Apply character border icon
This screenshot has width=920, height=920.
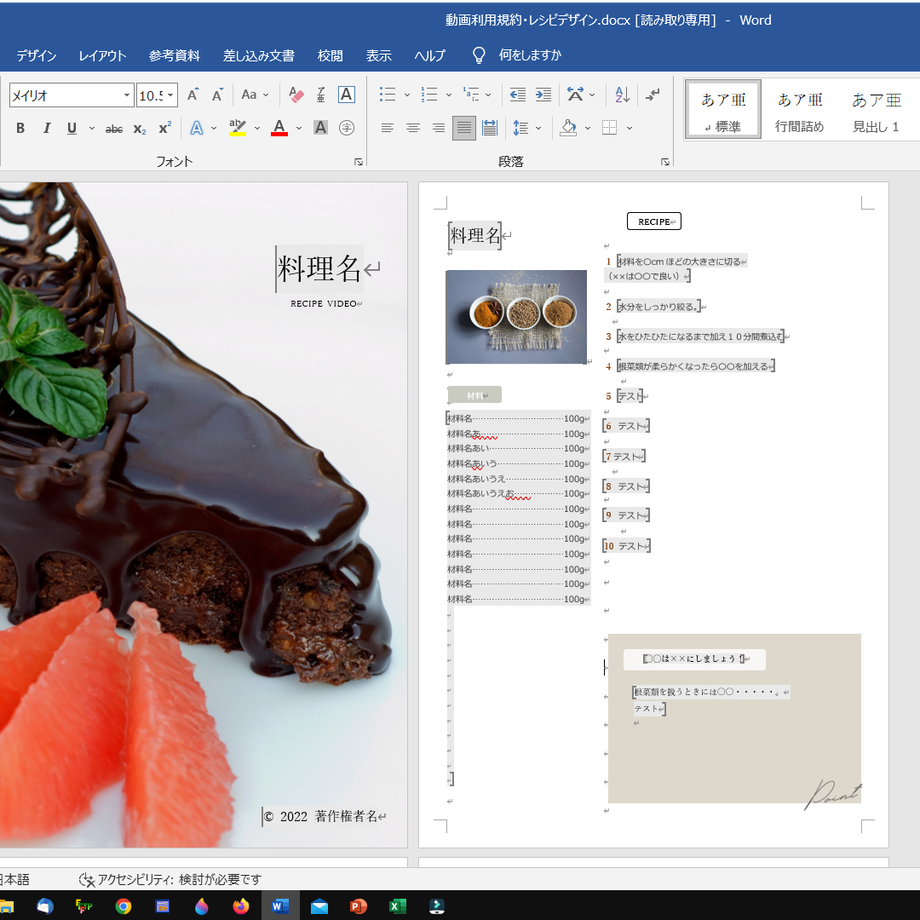(346, 94)
